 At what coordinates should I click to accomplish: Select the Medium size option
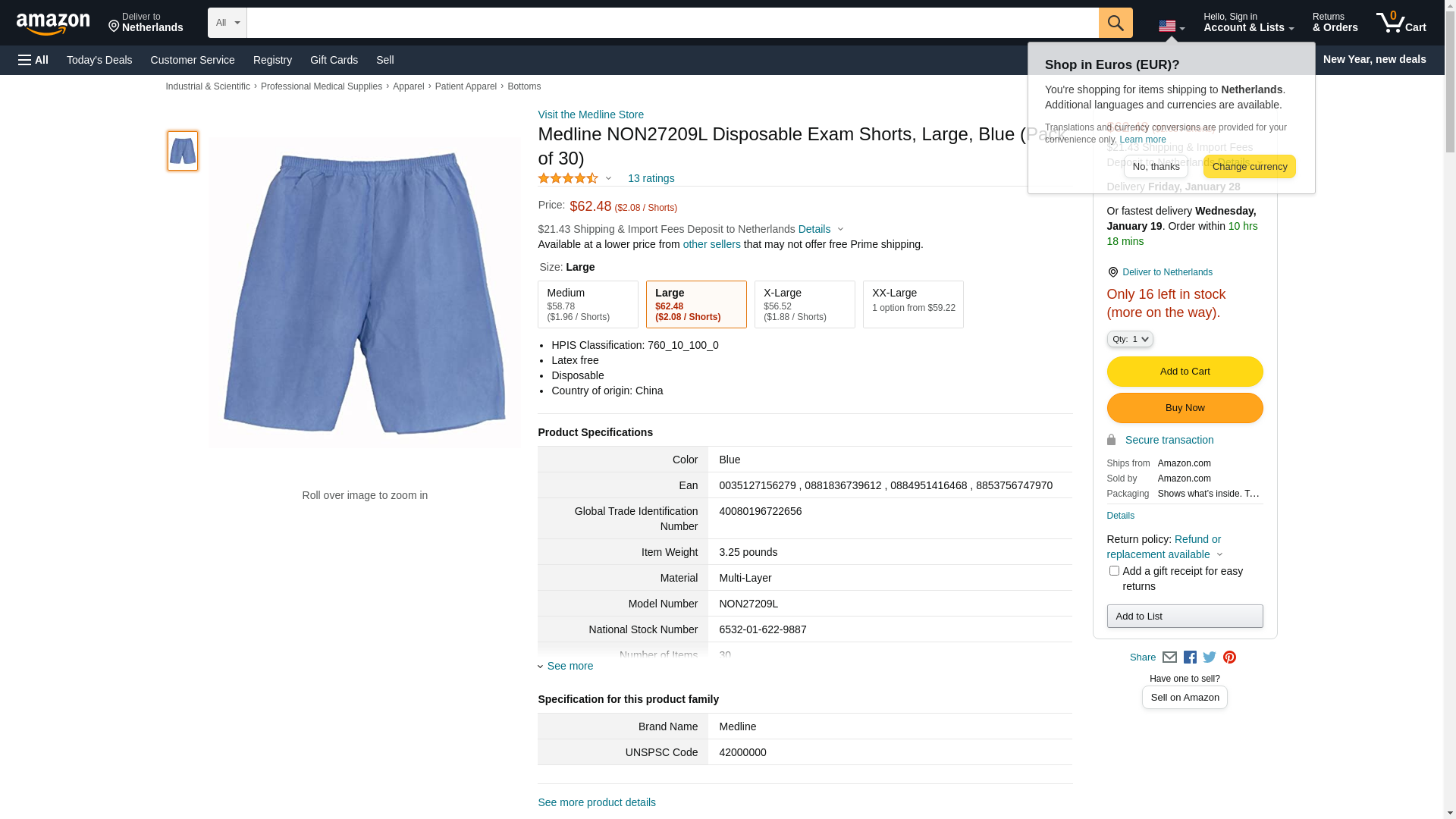pyautogui.click(x=588, y=304)
